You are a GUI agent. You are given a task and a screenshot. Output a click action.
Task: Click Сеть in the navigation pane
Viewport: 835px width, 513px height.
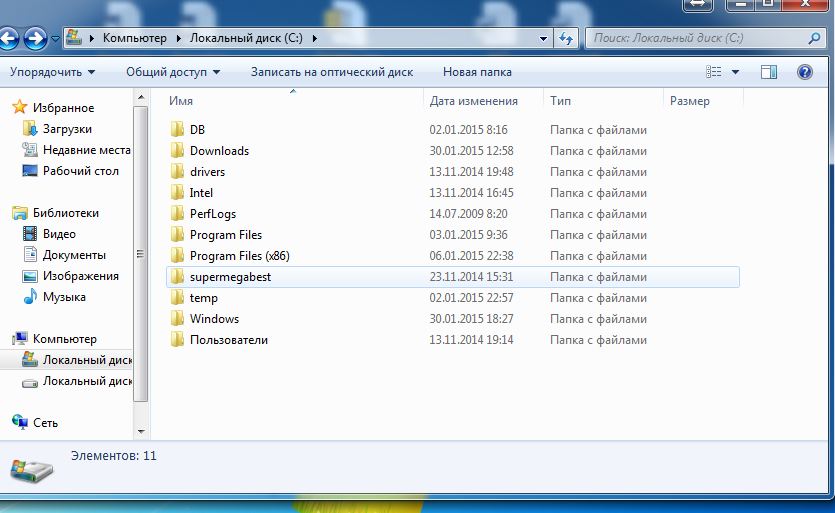pyautogui.click(x=45, y=423)
